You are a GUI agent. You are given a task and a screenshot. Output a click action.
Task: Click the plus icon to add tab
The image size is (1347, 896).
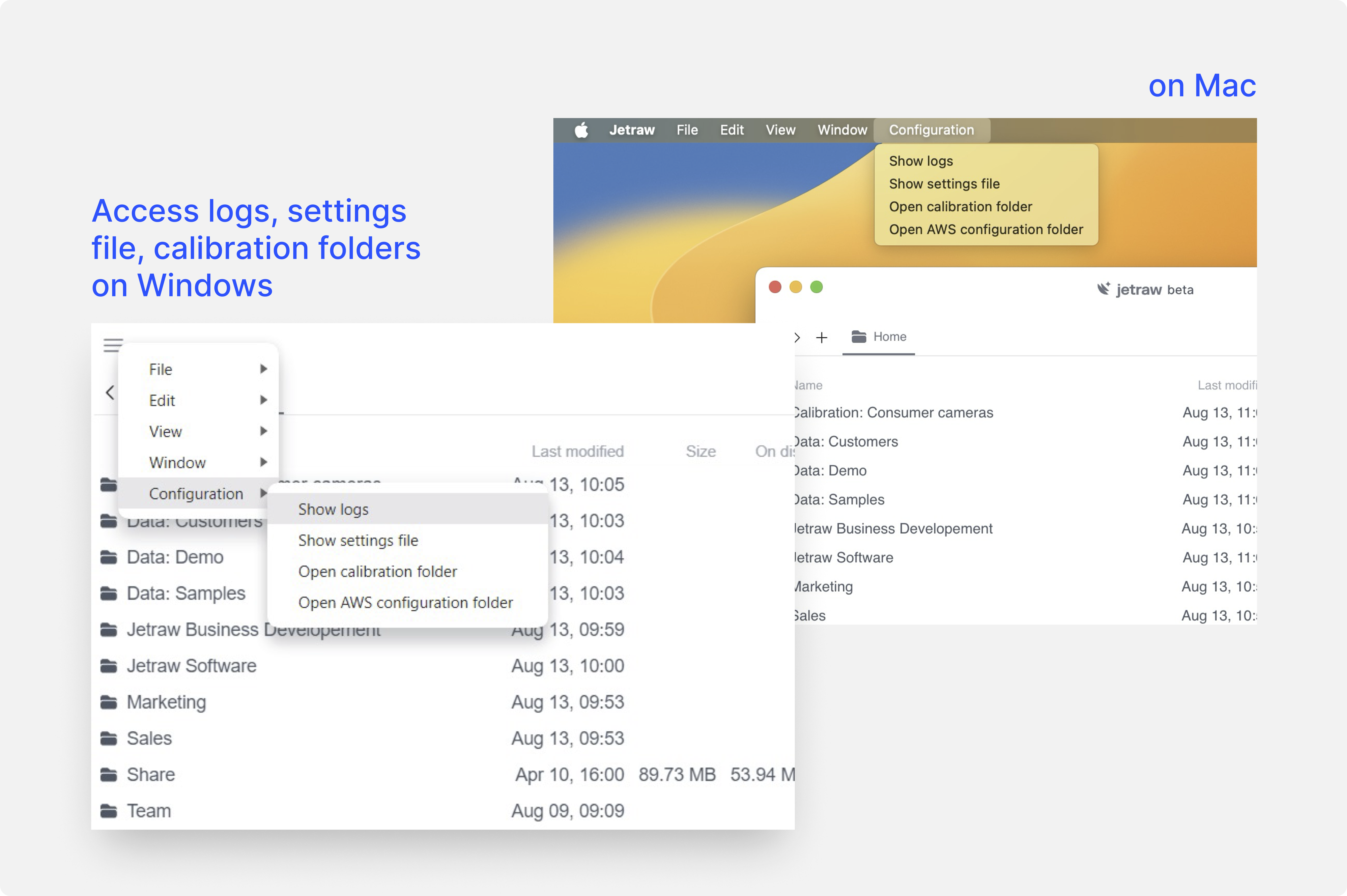[821, 338]
